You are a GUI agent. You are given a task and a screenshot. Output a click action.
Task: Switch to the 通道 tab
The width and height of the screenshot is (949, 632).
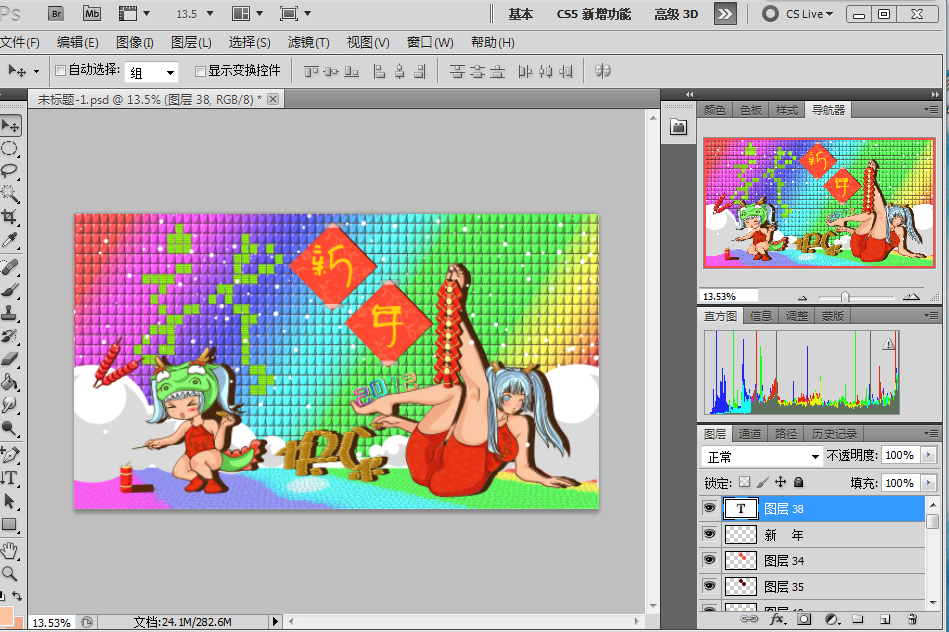click(750, 433)
